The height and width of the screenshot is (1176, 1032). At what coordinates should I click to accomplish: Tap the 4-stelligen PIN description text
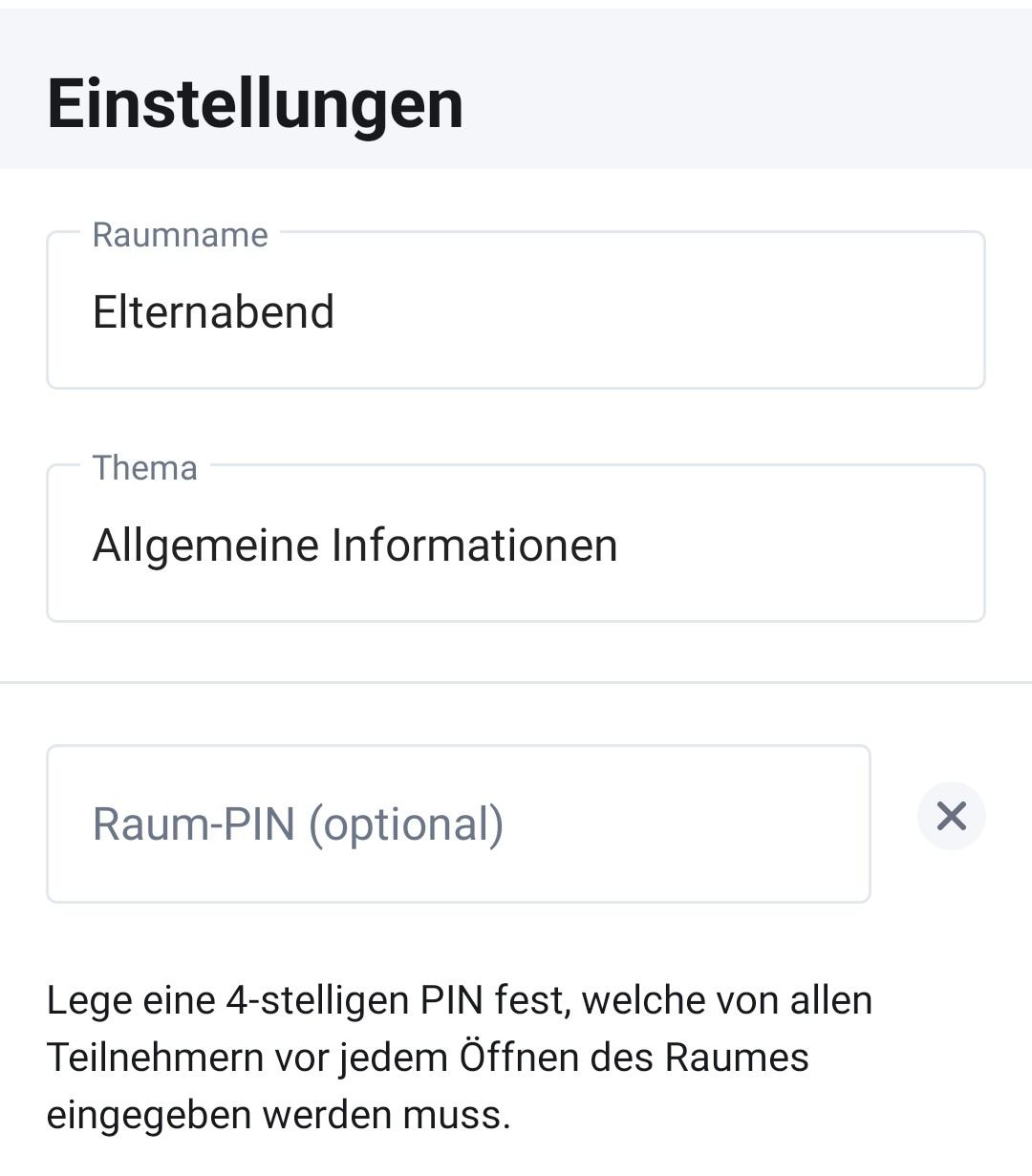click(460, 1058)
